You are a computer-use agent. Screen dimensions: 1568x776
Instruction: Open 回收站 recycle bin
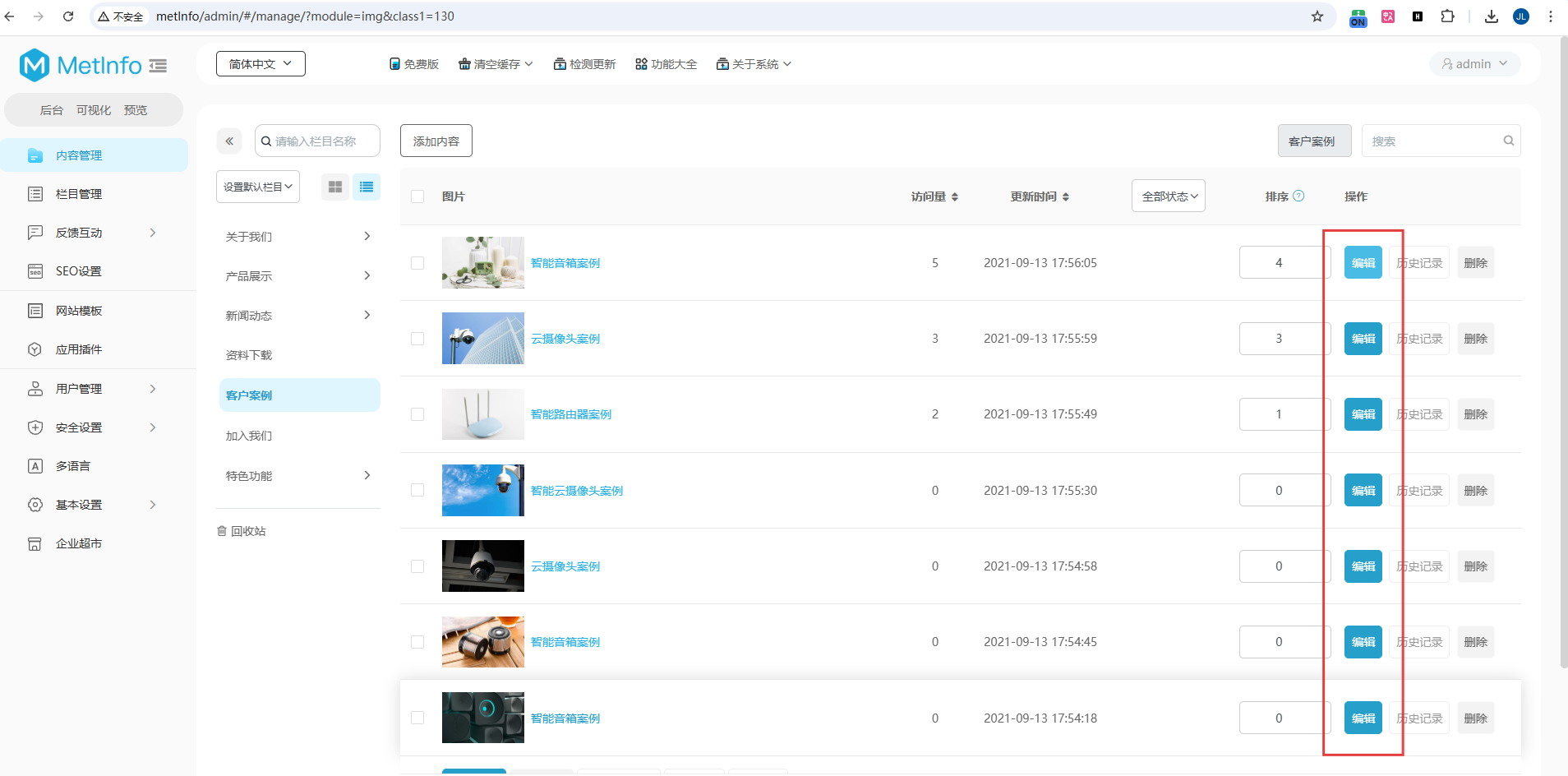coord(242,531)
